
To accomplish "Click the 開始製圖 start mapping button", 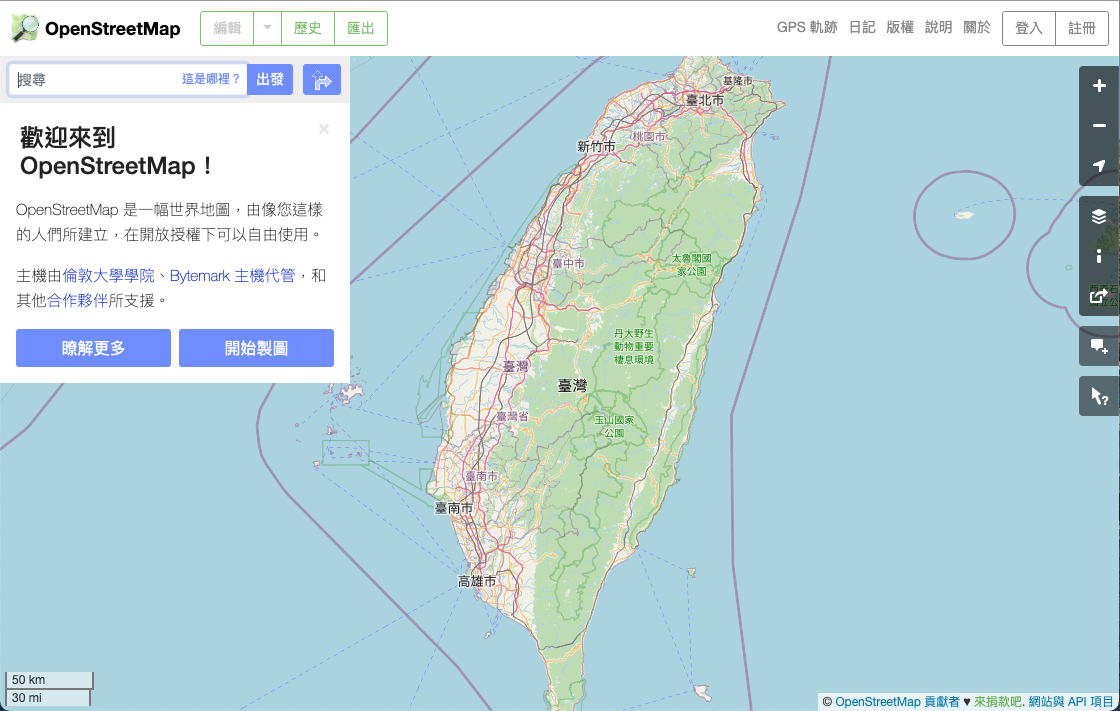I will pos(256,348).
